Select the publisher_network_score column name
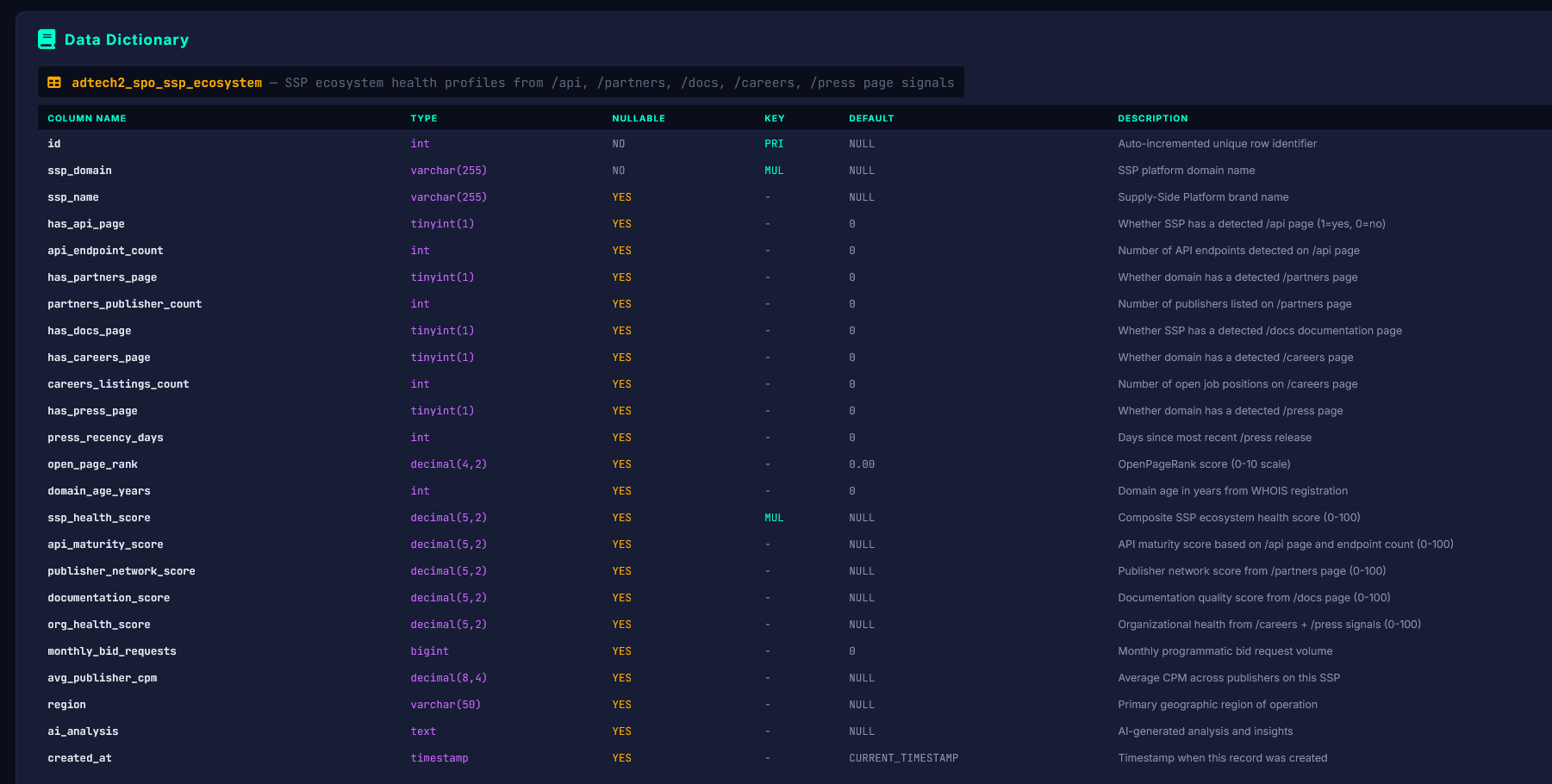 tap(122, 571)
